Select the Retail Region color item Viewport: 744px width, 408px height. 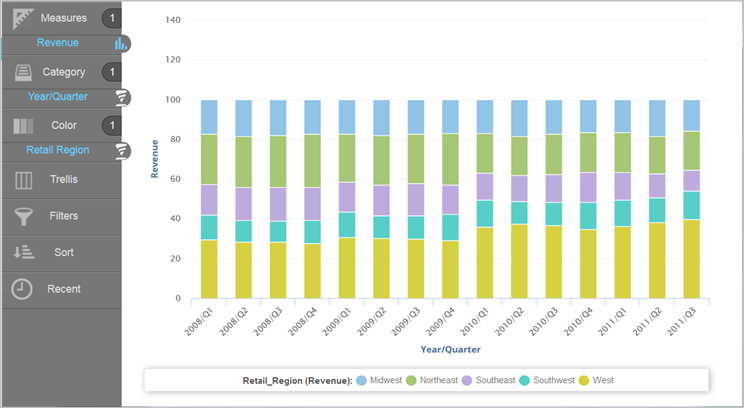57,151
